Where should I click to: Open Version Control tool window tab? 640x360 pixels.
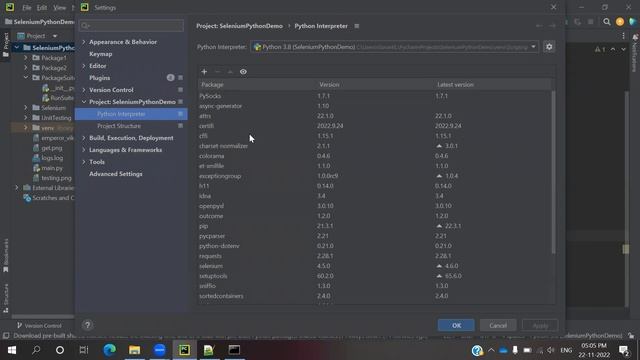point(39,326)
